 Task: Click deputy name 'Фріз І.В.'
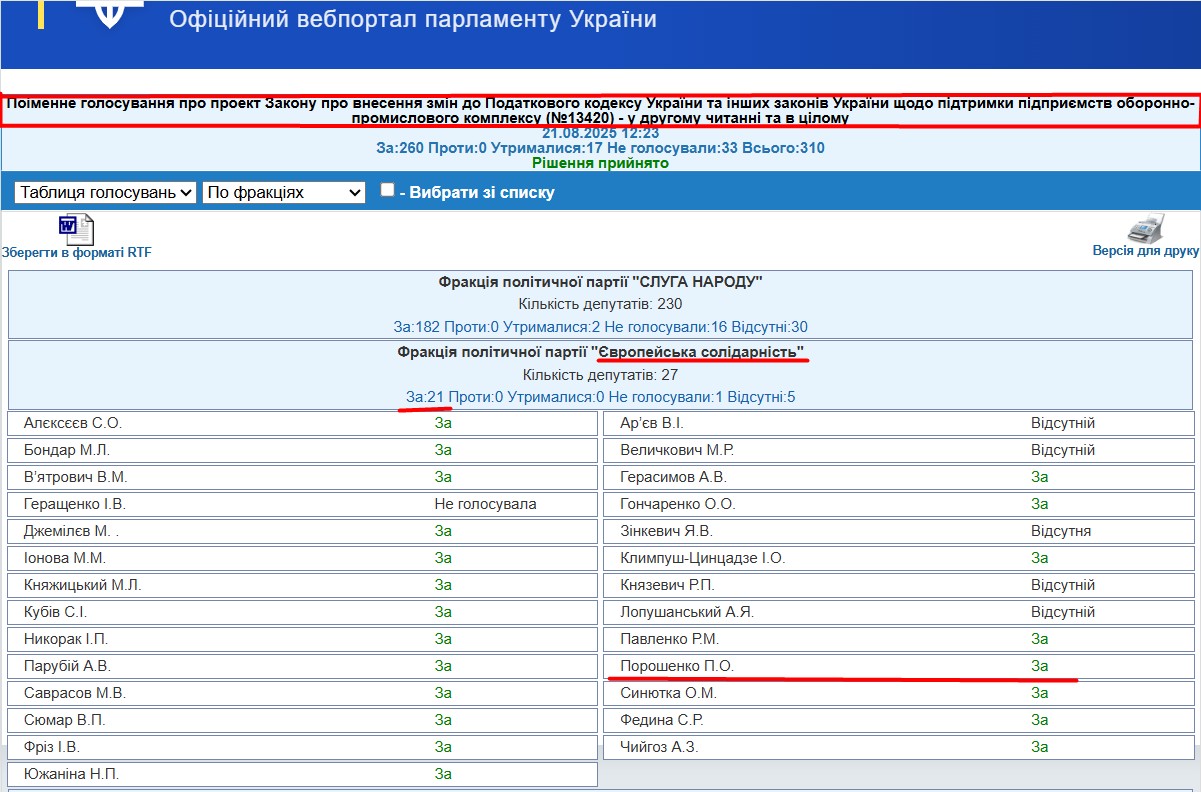pyautogui.click(x=51, y=747)
